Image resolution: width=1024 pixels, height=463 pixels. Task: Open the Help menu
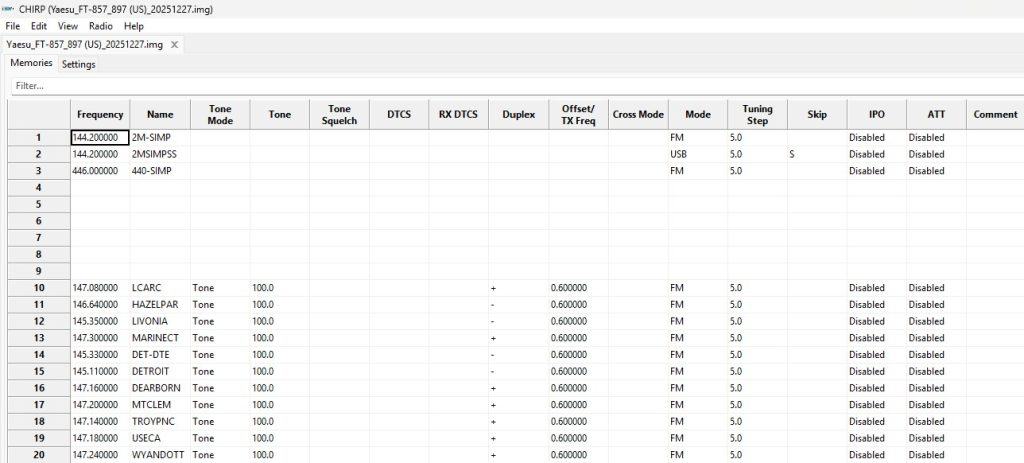134,26
